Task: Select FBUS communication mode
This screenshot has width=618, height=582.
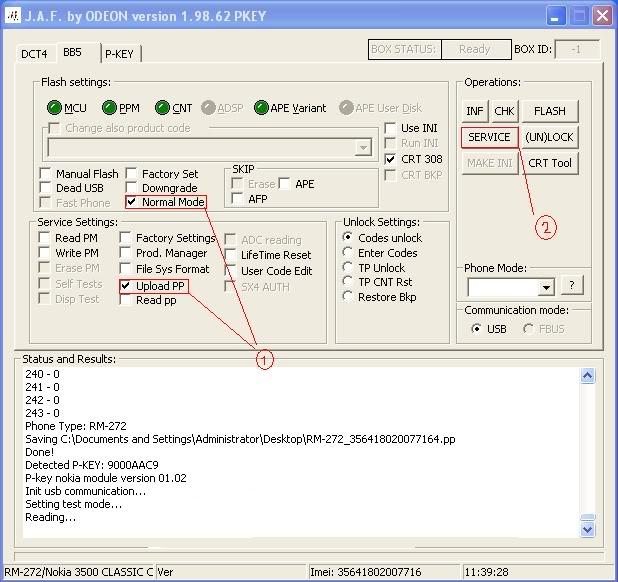Action: click(528, 329)
